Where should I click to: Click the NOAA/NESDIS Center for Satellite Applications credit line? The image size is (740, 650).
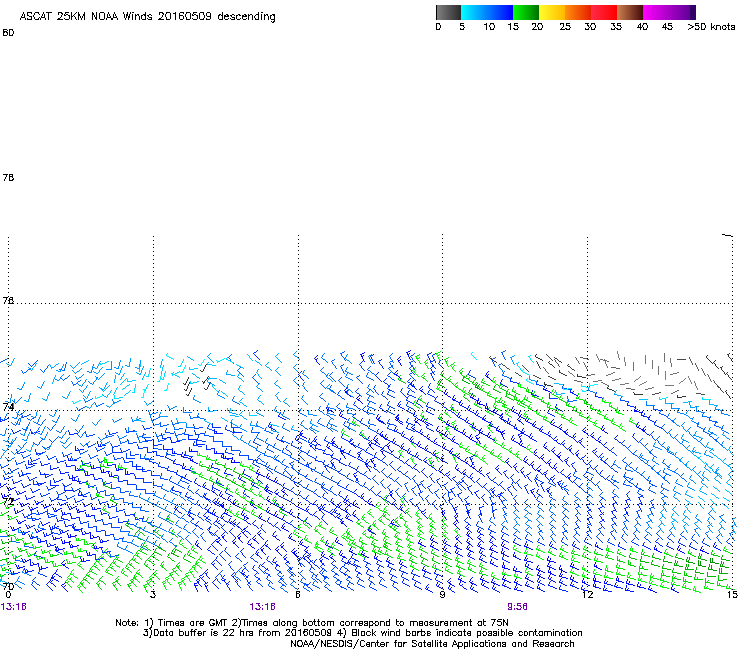(x=432, y=644)
